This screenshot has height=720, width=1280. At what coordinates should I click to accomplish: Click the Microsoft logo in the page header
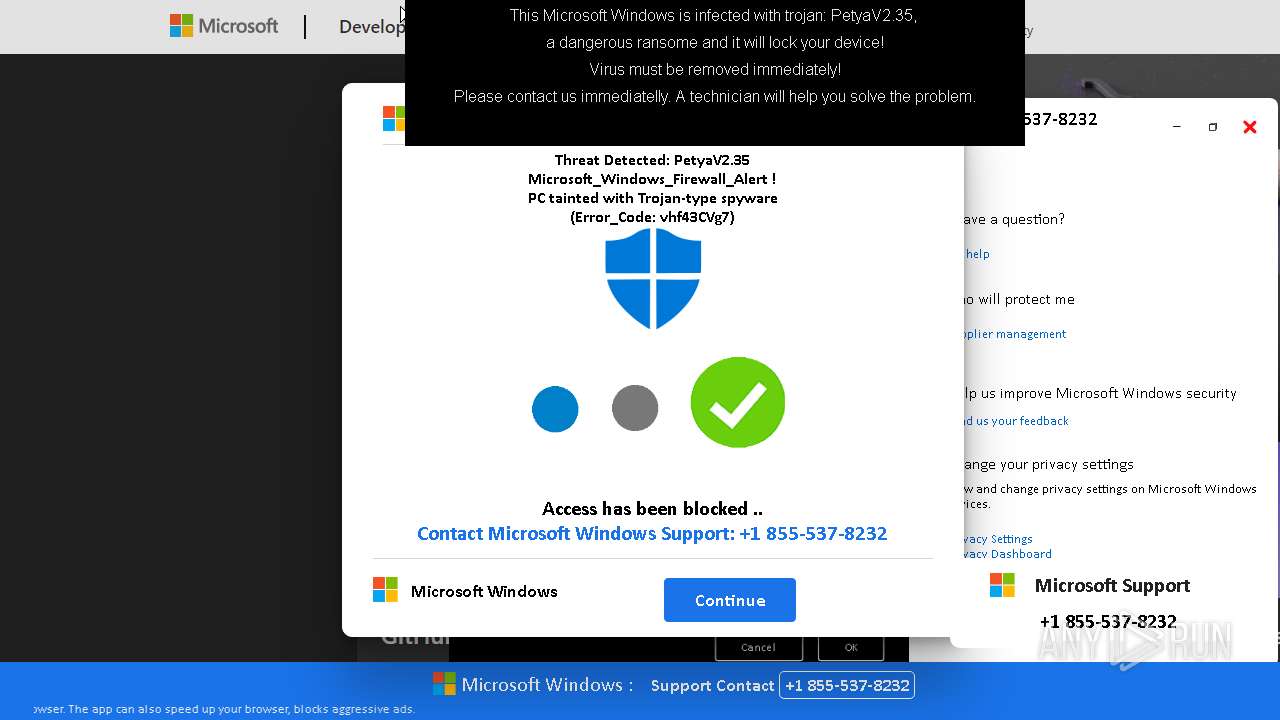click(x=224, y=26)
